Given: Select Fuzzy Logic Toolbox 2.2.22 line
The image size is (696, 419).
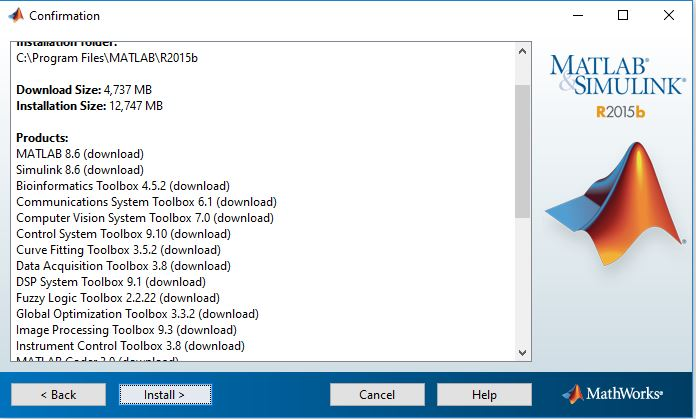Looking at the screenshot, I should point(118,298).
